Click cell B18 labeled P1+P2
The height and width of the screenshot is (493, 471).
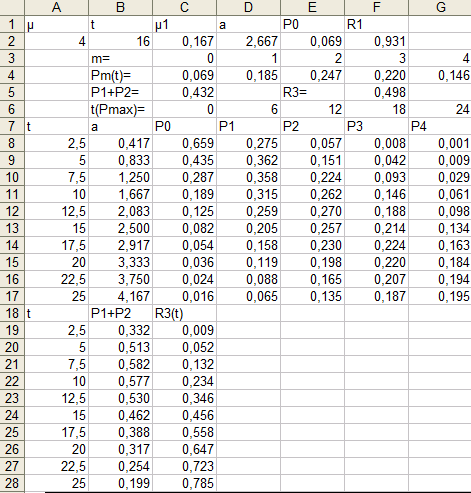pyautogui.click(x=120, y=313)
